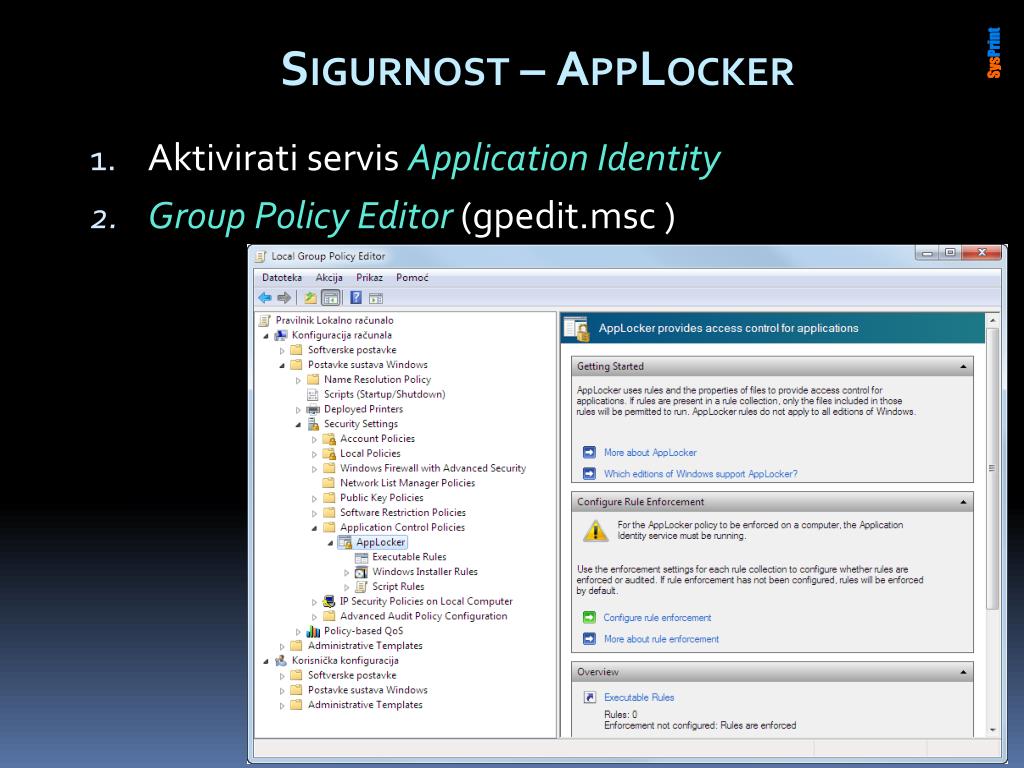Expand Windows Firewall with Advanced Security
1024x768 pixels.
tap(314, 469)
